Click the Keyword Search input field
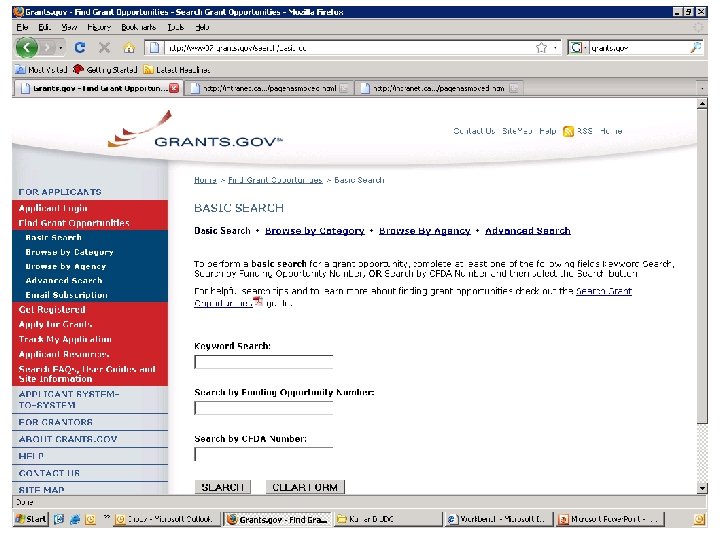The height and width of the screenshot is (540, 720). [264, 362]
